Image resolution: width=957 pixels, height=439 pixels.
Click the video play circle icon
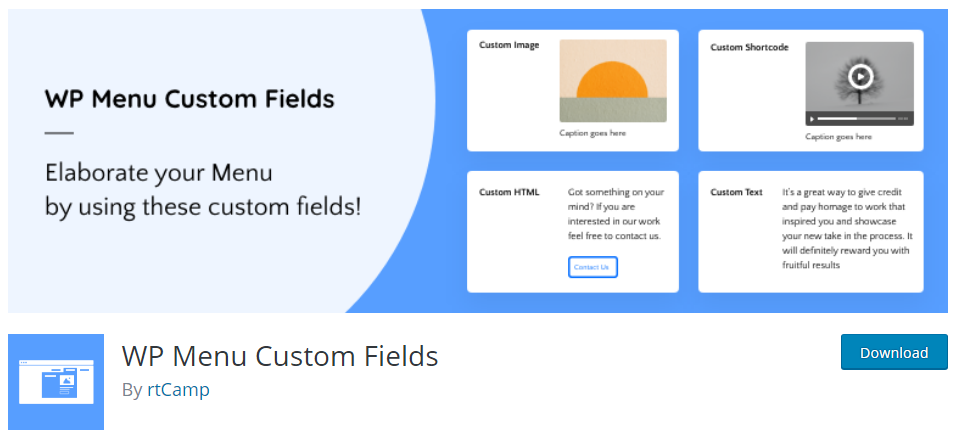[860, 76]
